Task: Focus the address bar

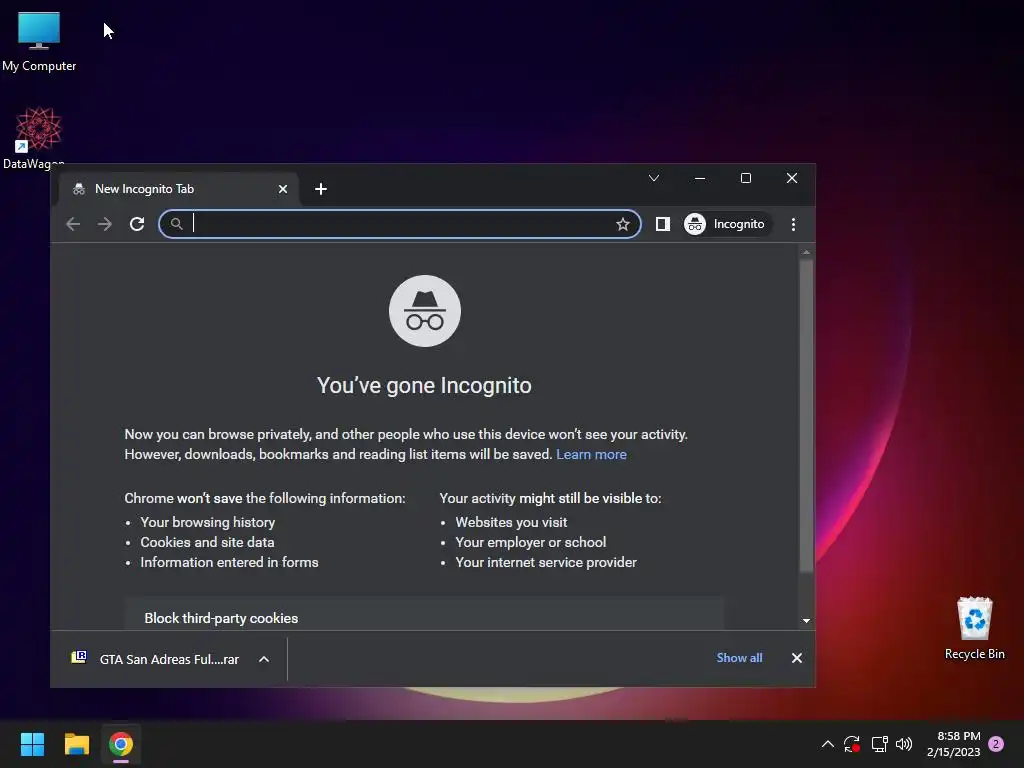Action: [x=400, y=224]
